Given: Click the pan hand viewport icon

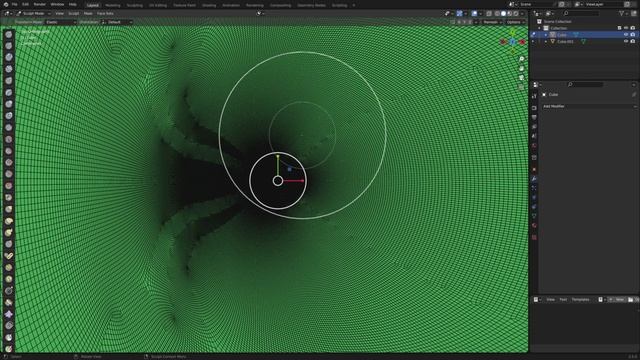Looking at the screenshot, I should point(521,69).
